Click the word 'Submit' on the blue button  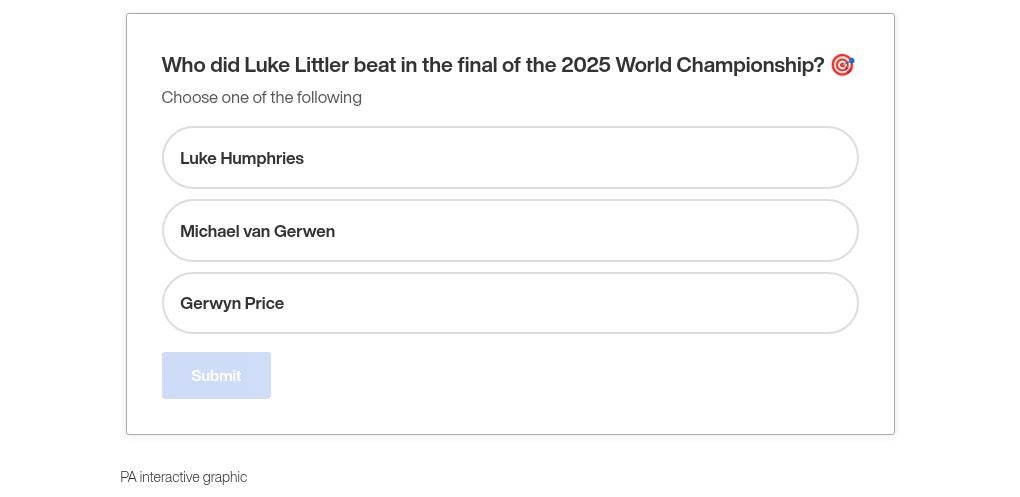tap(216, 376)
